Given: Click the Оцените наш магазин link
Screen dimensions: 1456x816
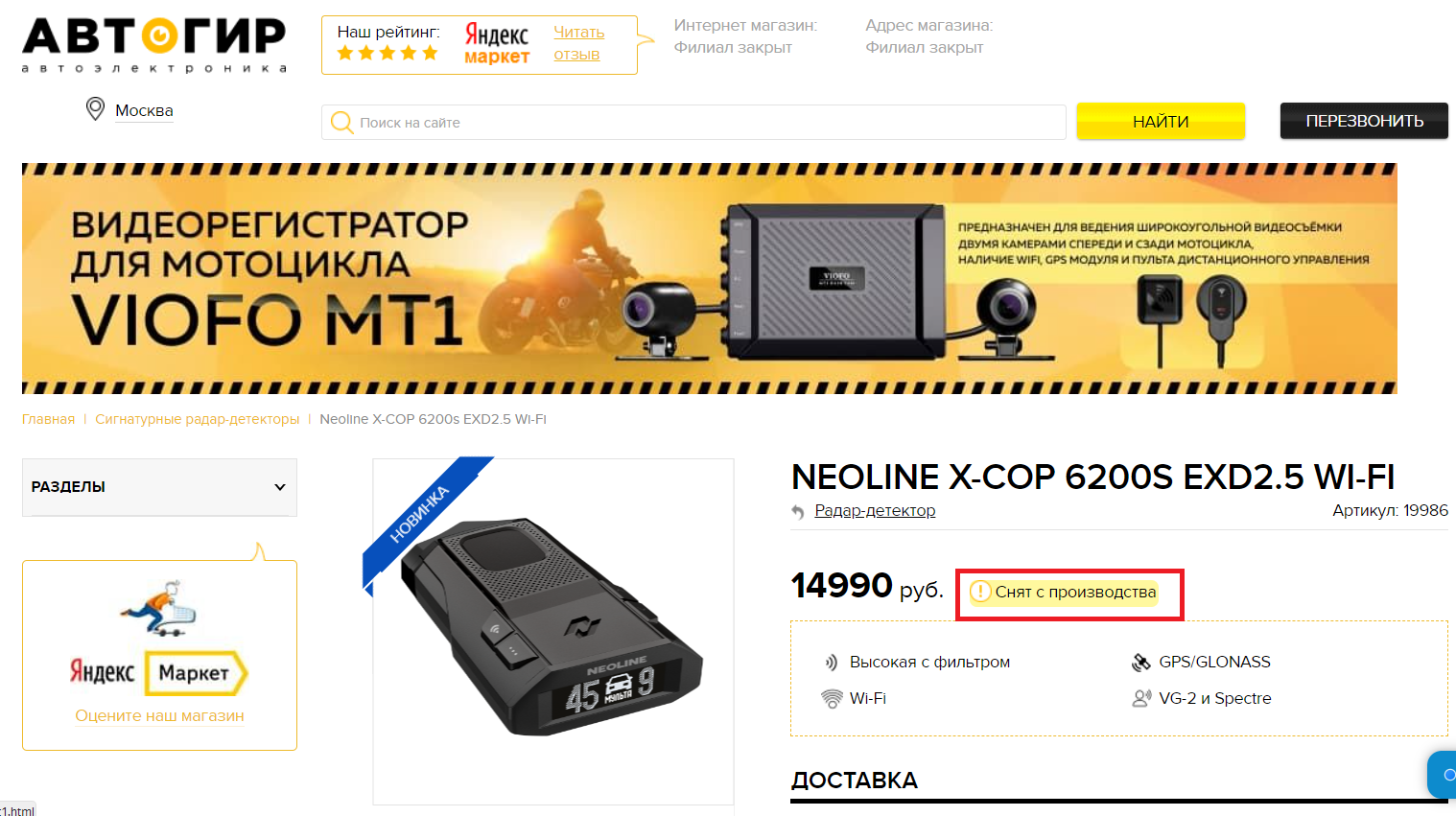Looking at the screenshot, I should click(160, 715).
